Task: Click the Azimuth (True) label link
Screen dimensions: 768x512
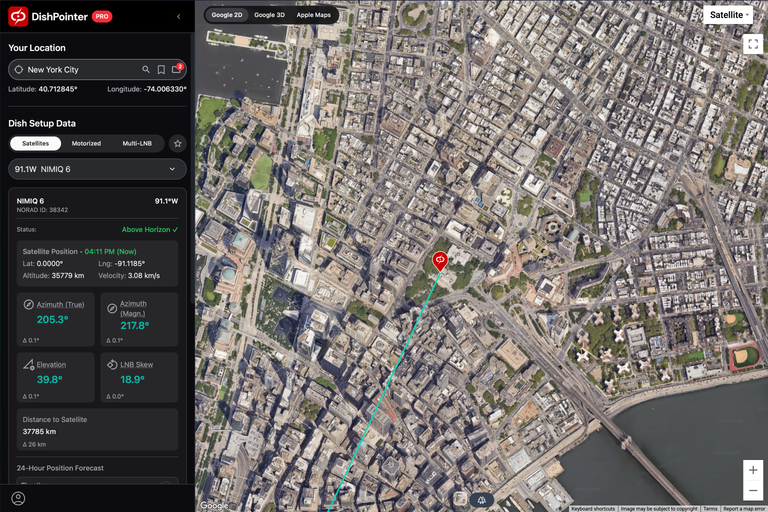Action: 60,304
